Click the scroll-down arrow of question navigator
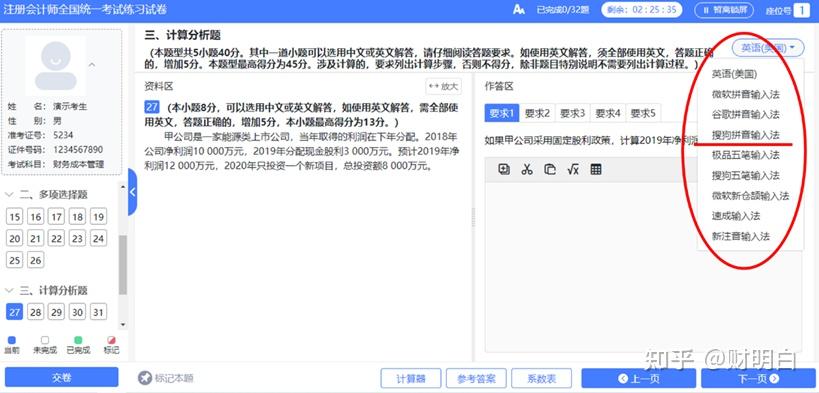 pyautogui.click(x=123, y=325)
